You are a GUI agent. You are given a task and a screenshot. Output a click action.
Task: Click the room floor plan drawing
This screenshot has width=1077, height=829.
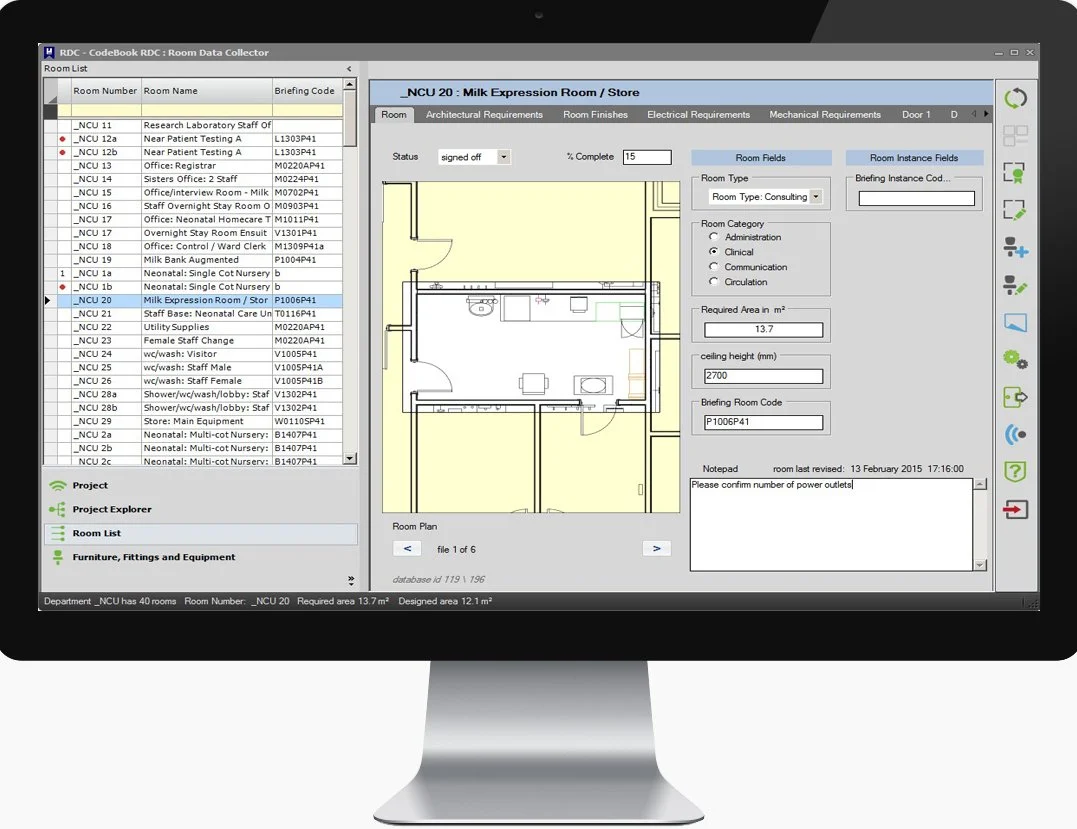point(531,347)
